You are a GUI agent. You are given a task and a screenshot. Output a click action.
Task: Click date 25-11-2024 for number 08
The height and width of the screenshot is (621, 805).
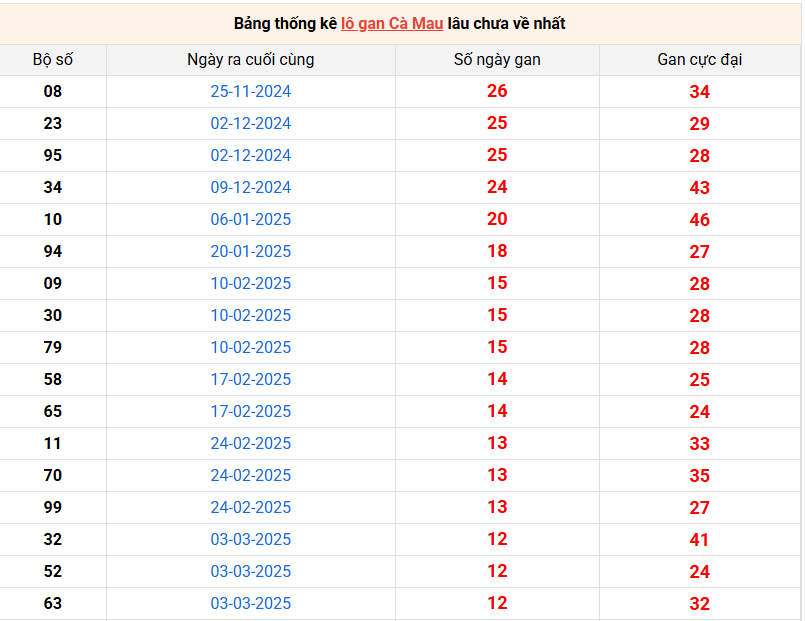pyautogui.click(x=250, y=91)
